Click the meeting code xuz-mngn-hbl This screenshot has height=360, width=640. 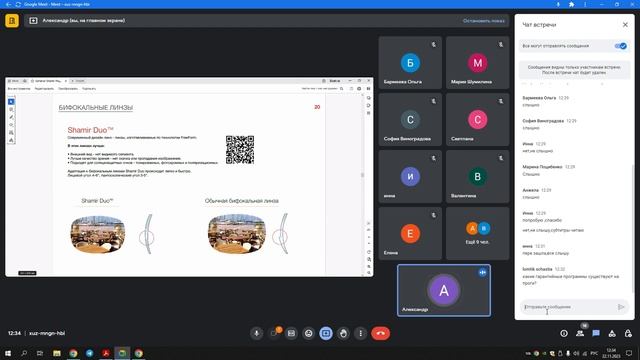(x=47, y=333)
